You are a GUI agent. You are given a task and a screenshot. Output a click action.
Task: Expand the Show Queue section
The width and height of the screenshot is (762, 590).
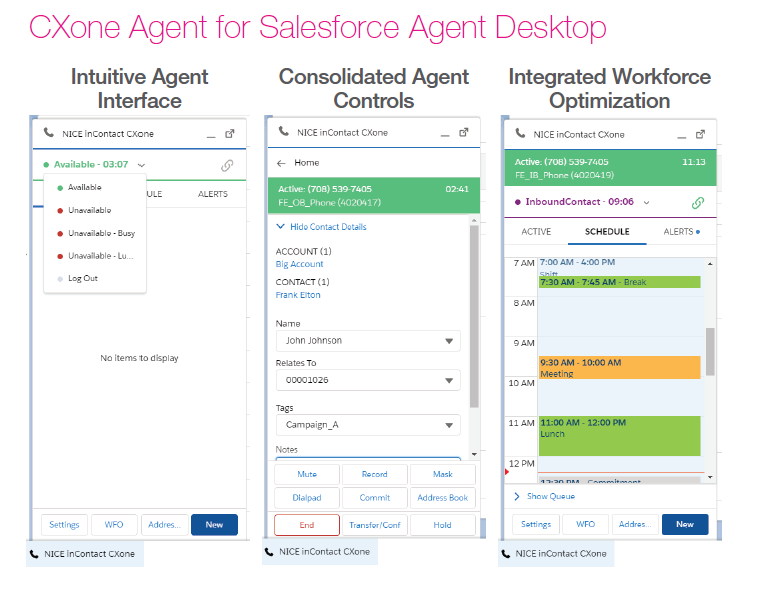[545, 496]
